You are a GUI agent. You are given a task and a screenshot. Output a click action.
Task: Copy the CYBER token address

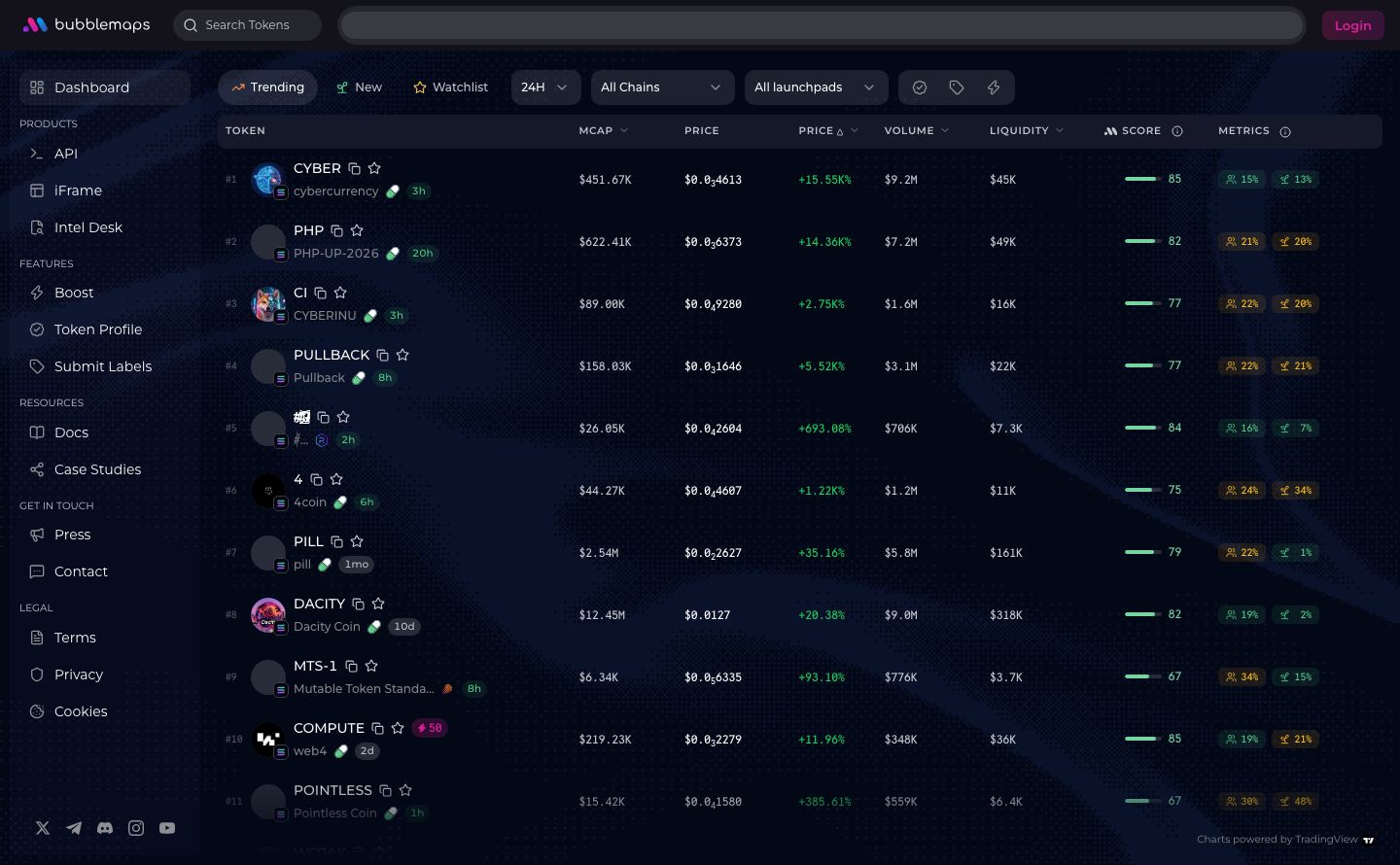pos(355,168)
